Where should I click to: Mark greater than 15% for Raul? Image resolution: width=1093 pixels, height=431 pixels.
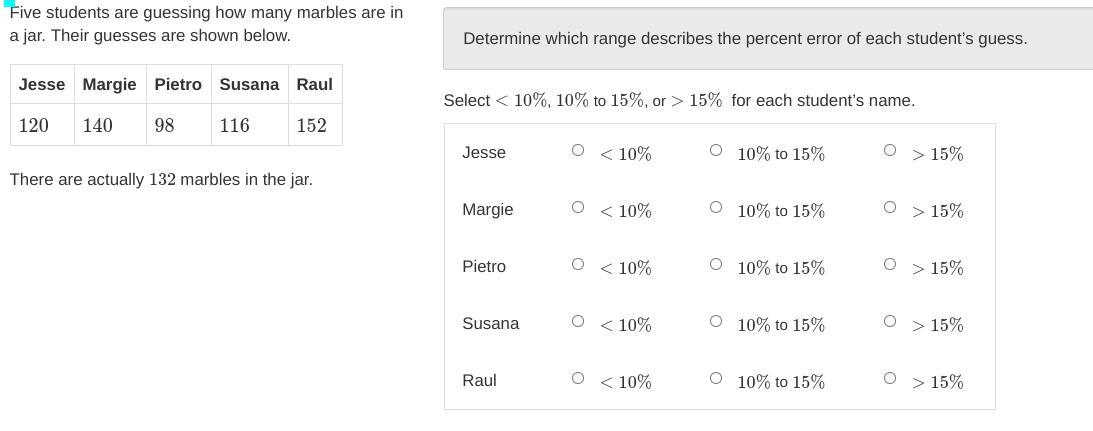tap(890, 379)
